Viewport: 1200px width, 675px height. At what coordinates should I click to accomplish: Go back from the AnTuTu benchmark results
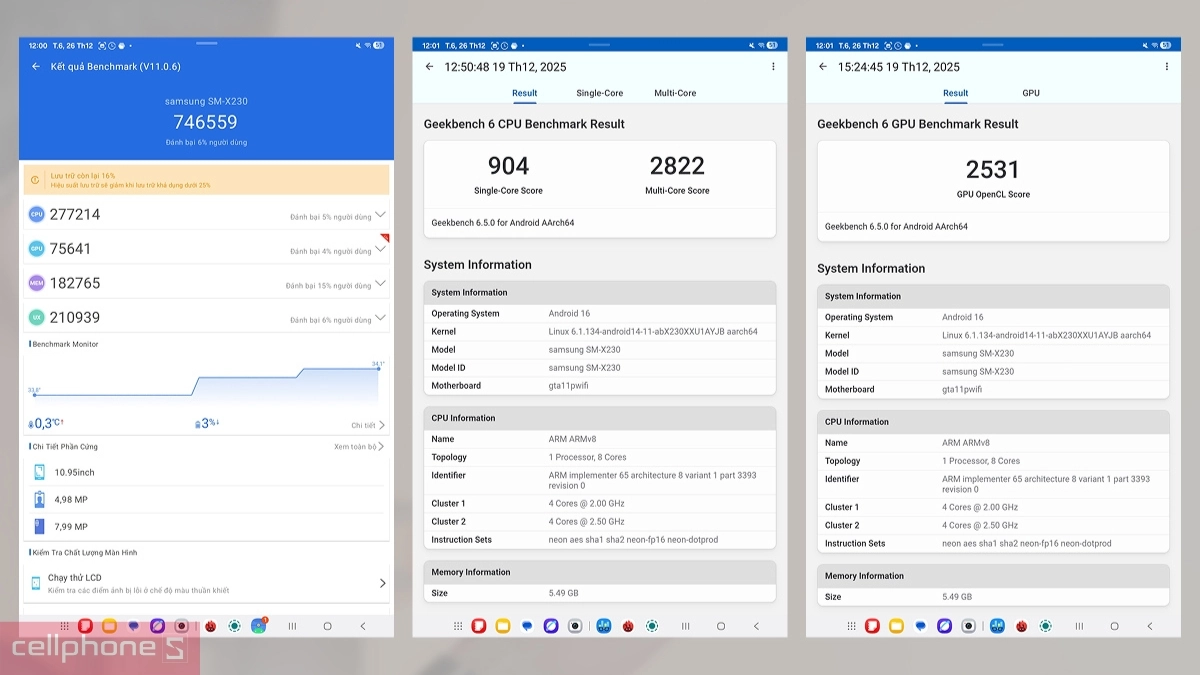36,67
